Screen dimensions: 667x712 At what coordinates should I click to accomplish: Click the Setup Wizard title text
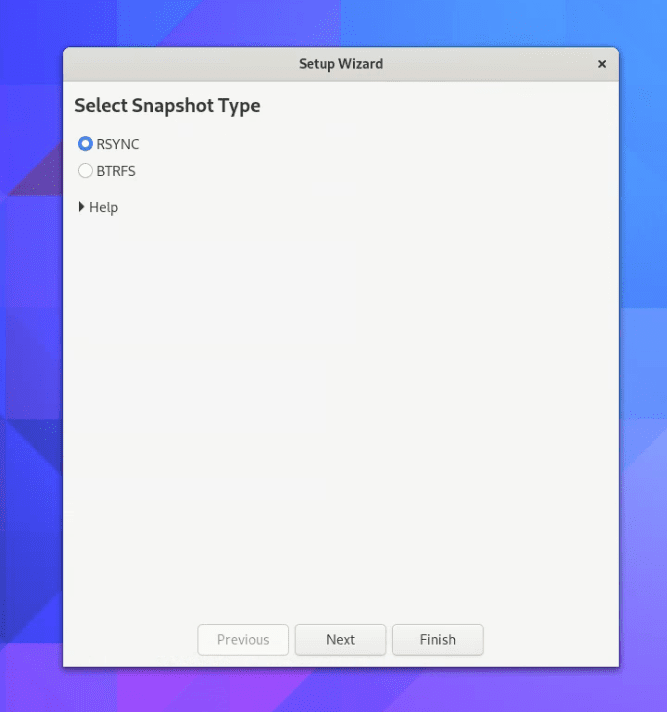coord(341,64)
